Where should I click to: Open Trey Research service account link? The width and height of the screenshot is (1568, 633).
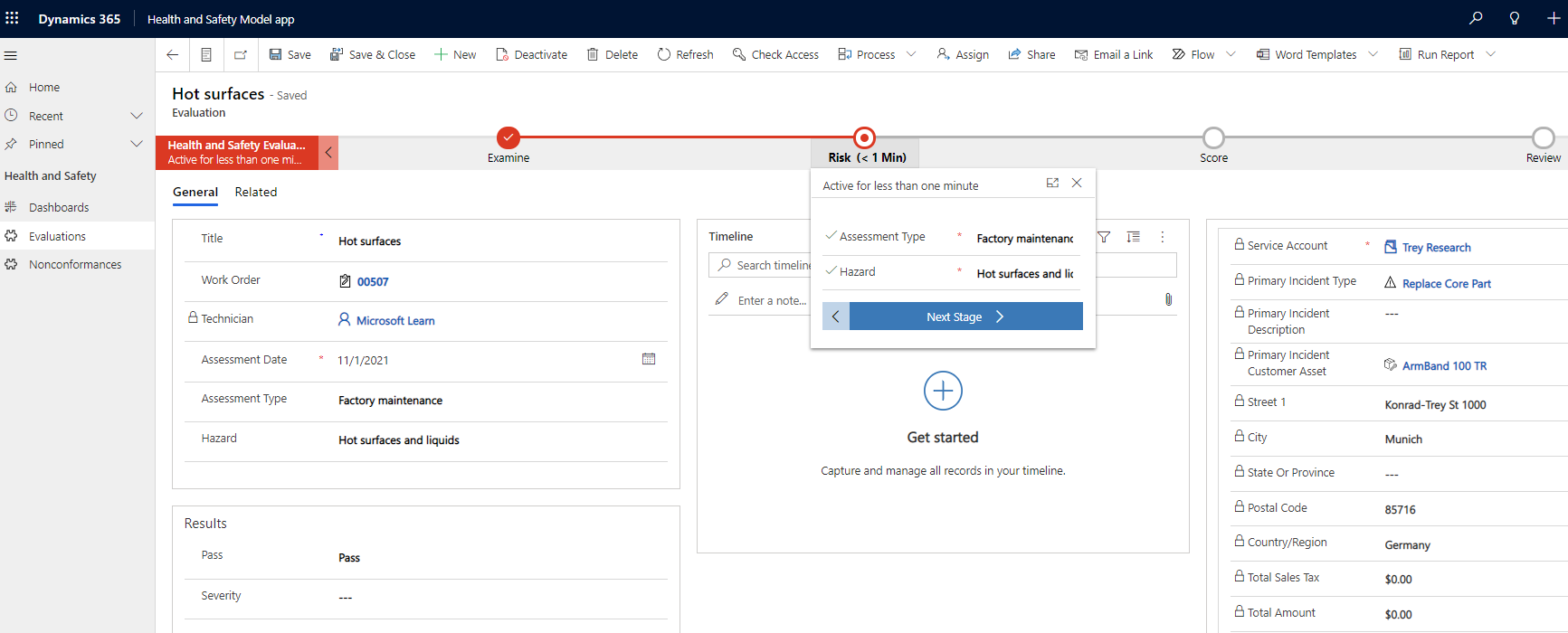(1436, 248)
